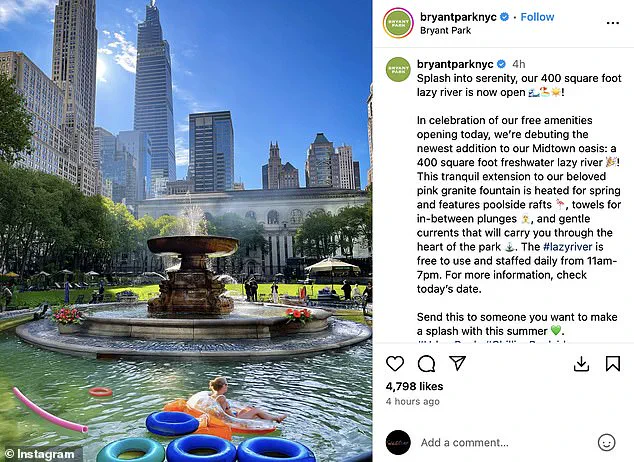Viewport: 634px width, 462px height.
Task: Click the Bryant Park header profile avatar
Action: [398, 23]
